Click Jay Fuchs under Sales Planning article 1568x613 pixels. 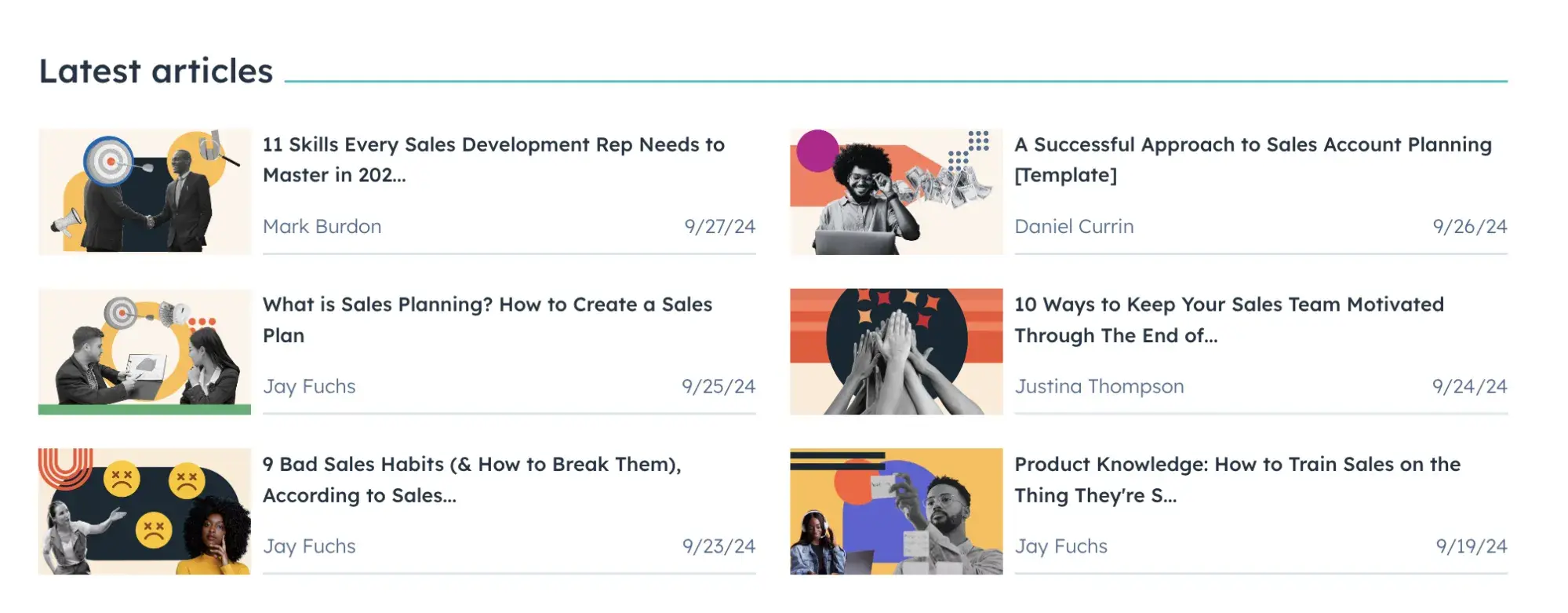click(309, 387)
